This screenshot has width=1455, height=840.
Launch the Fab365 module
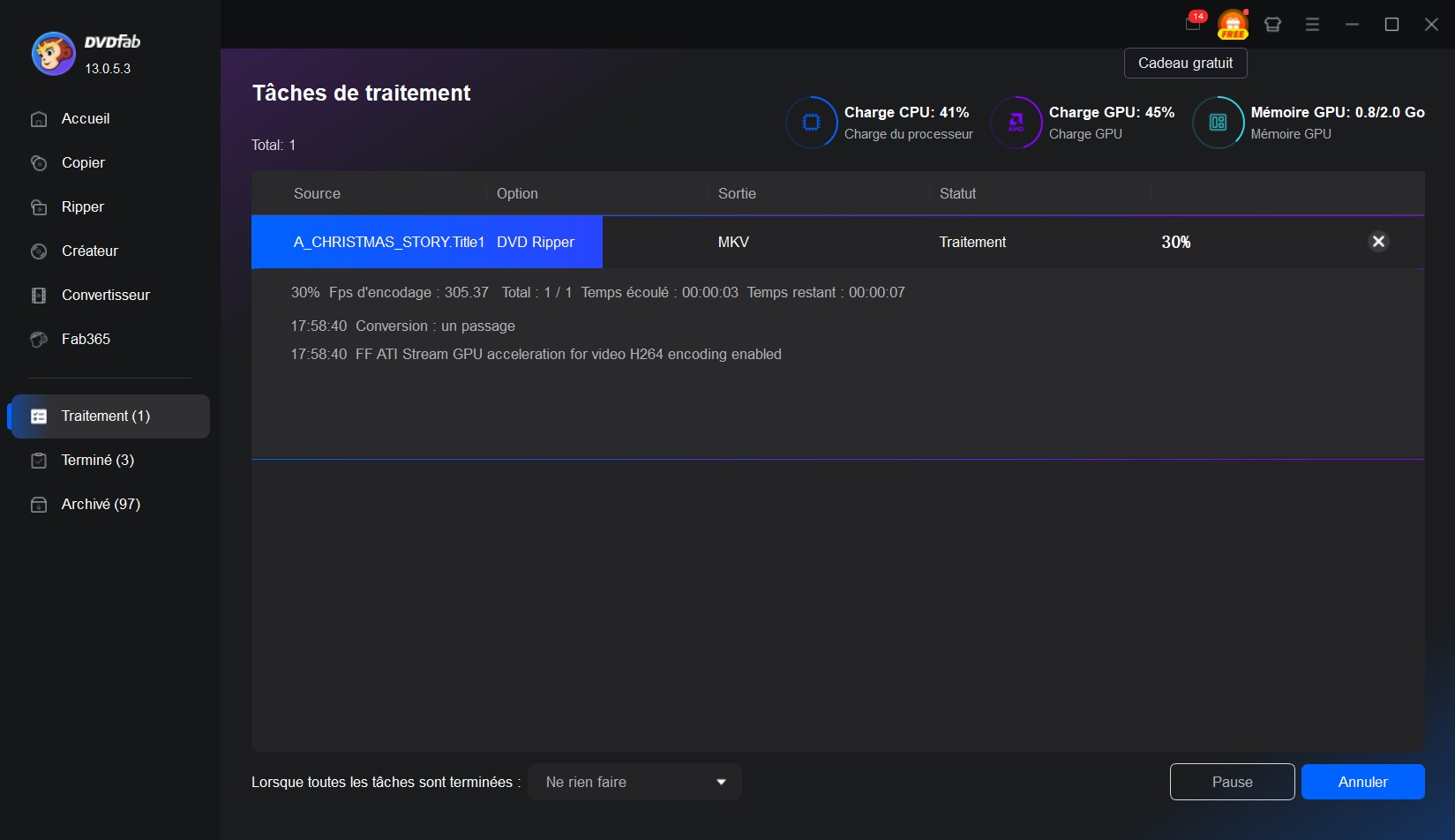[x=84, y=339]
